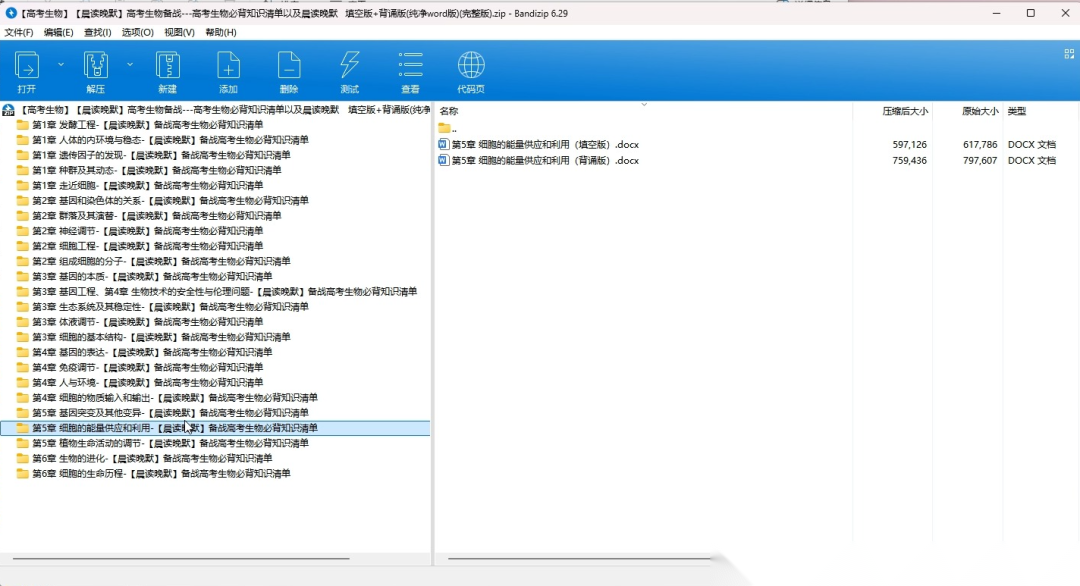
Task: Click the 打开 (Open) toolbar icon
Action: click(27, 67)
